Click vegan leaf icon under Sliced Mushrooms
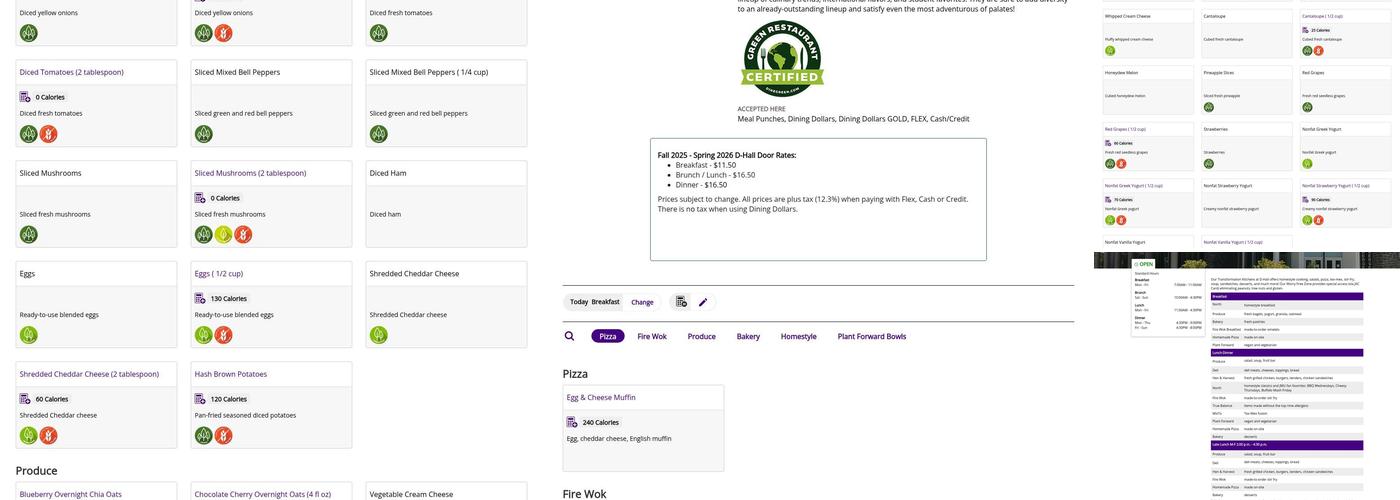1400x500 pixels. (x=29, y=234)
